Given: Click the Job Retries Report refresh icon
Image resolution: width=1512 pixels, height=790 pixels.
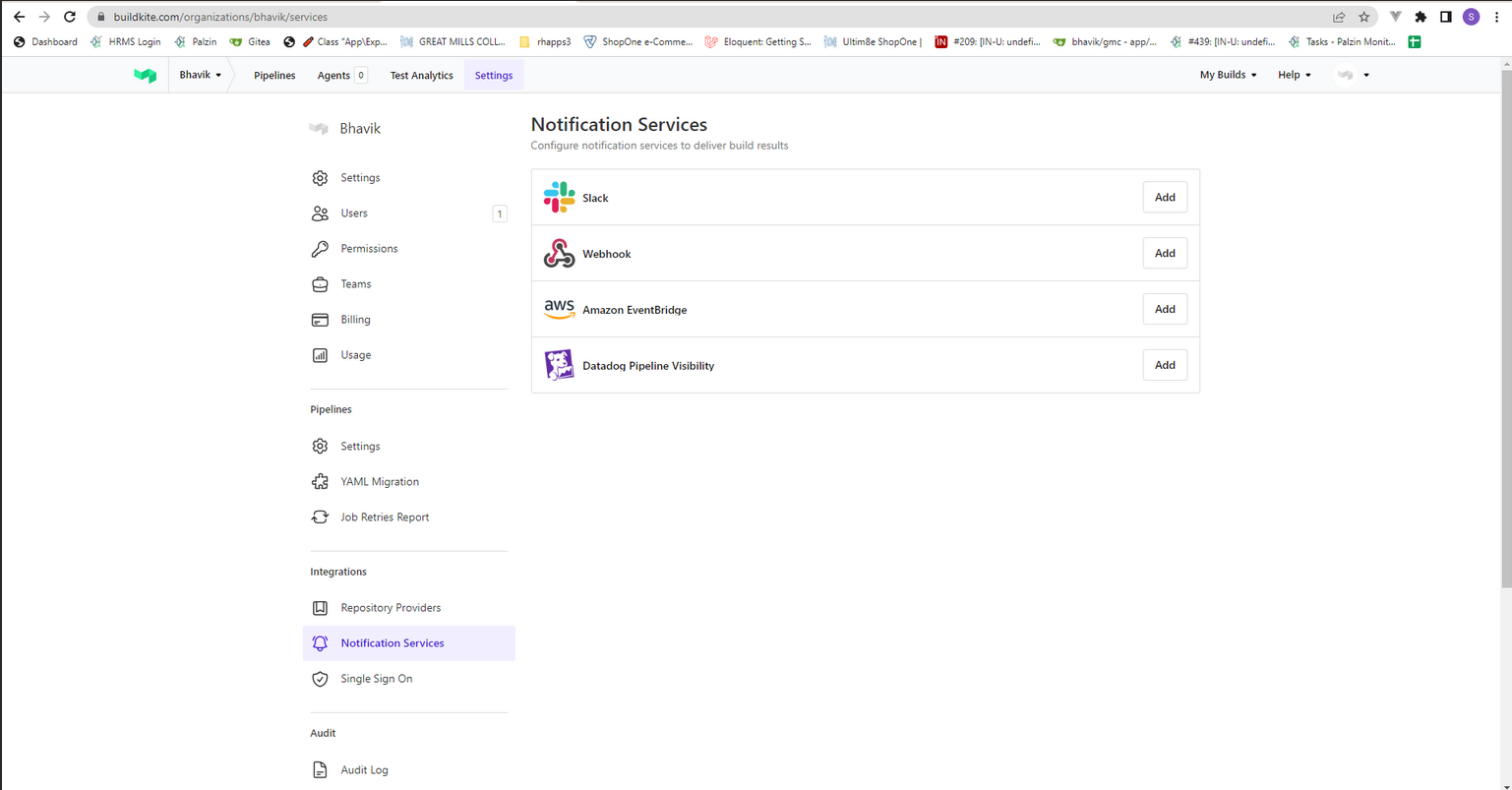Looking at the screenshot, I should [x=320, y=517].
